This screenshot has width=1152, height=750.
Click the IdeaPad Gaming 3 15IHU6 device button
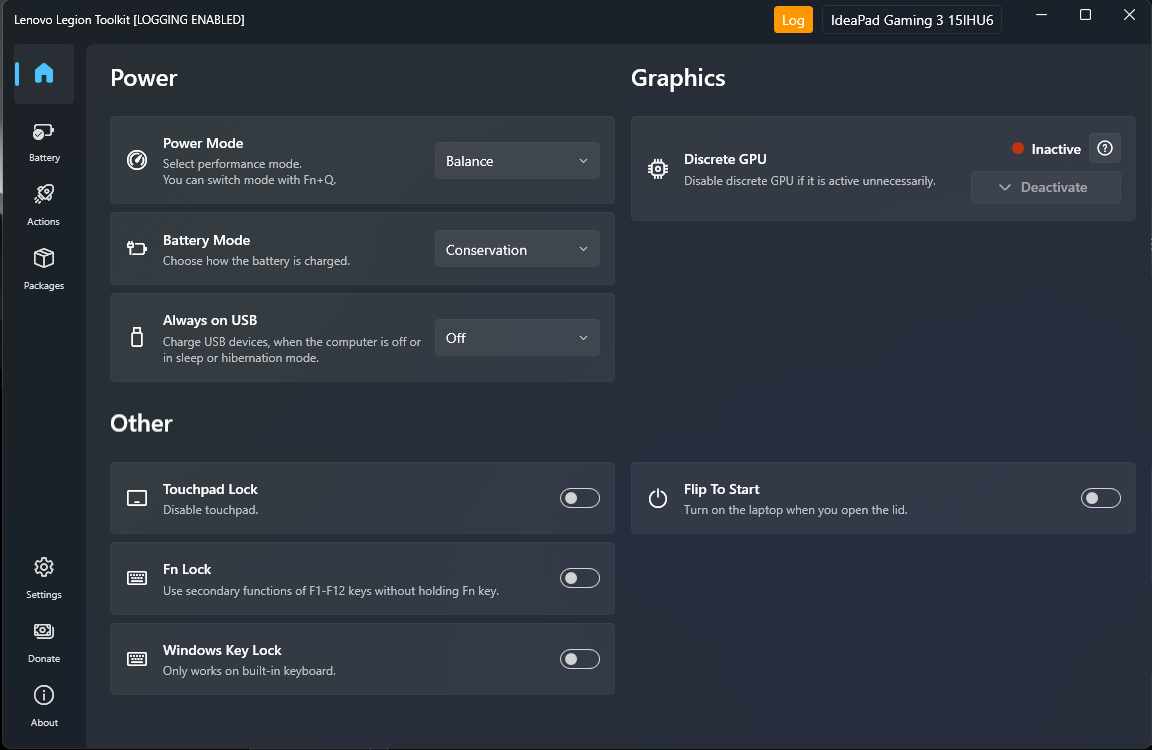click(x=912, y=20)
